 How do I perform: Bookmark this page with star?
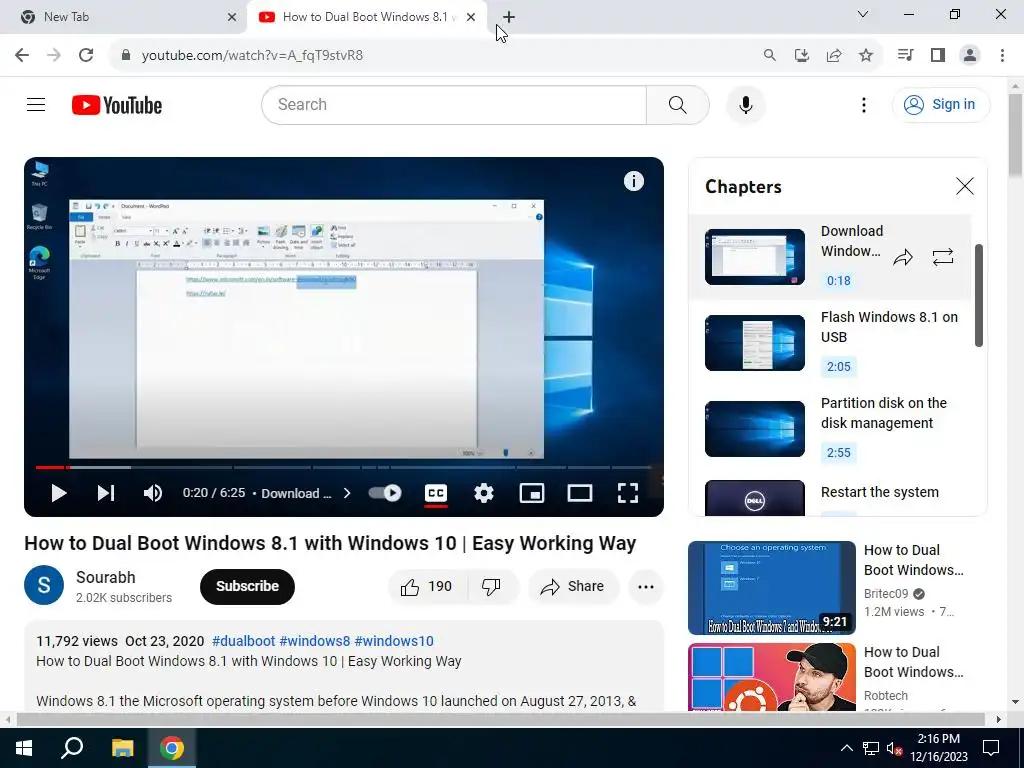[x=866, y=56]
